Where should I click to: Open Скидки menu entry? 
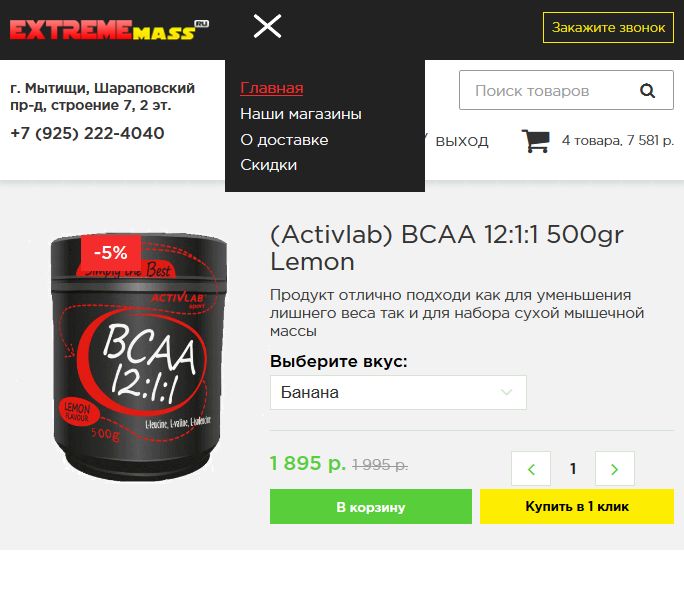pos(268,165)
